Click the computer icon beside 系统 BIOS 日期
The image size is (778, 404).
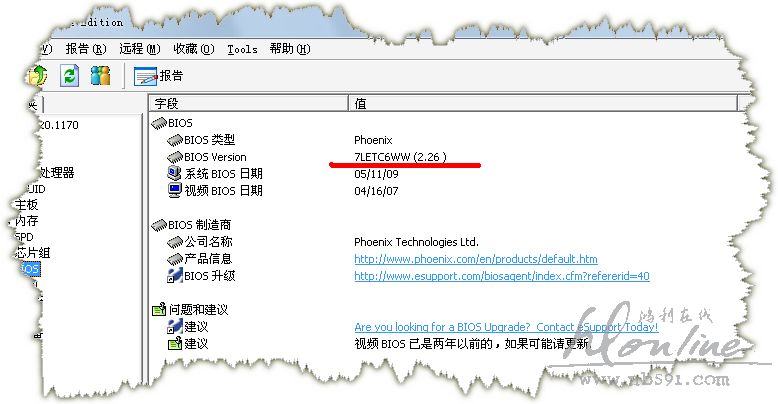(174, 173)
